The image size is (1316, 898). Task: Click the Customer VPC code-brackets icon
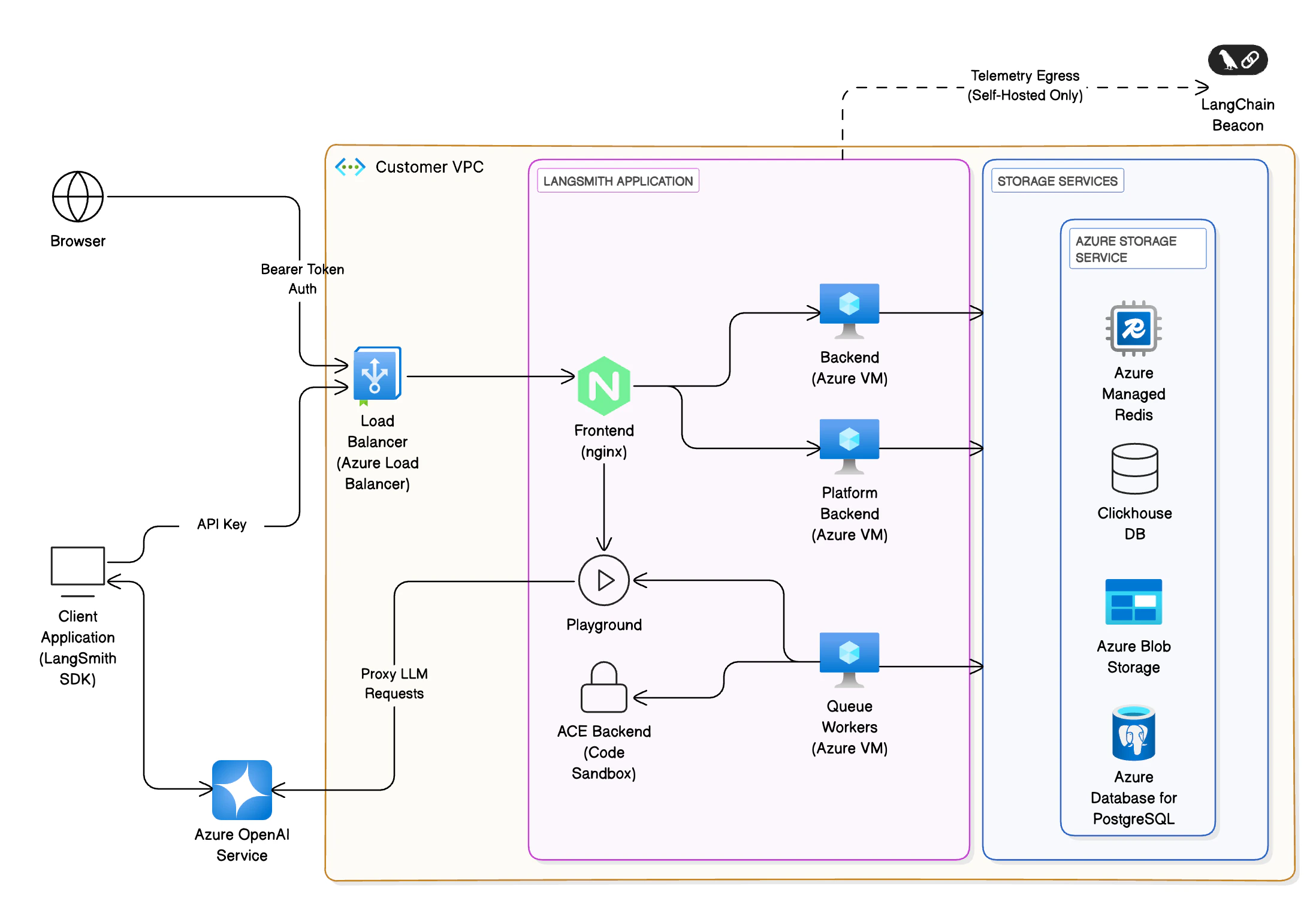pyautogui.click(x=349, y=167)
